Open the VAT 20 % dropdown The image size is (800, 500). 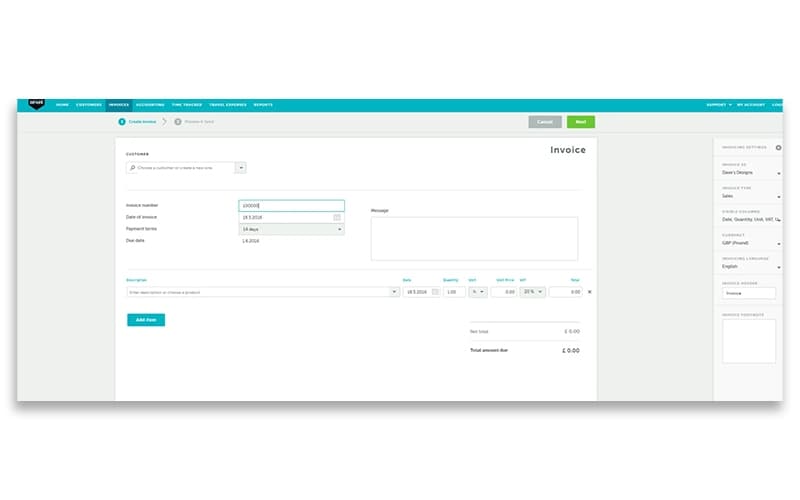(533, 292)
